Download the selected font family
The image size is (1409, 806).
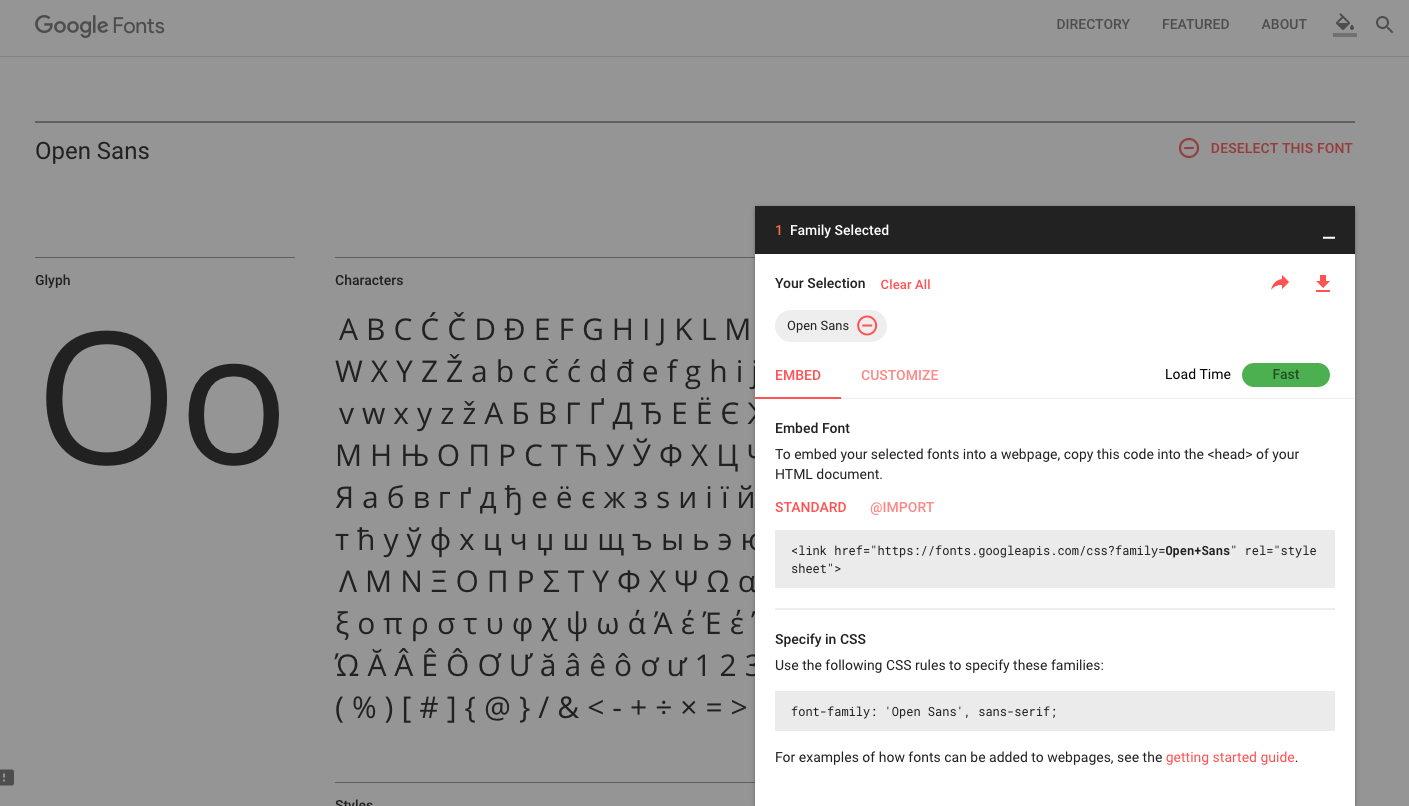(1322, 284)
